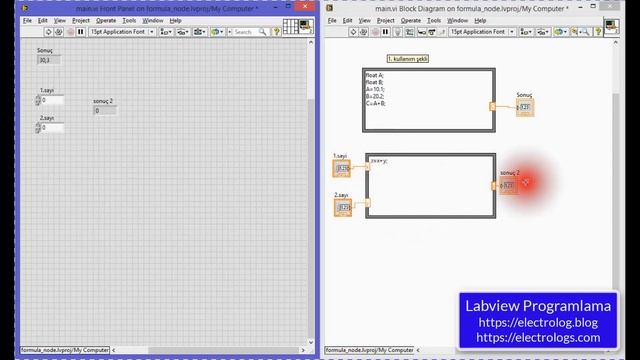Click Run Continuously in Front Panel toolbar
640x360 pixels.
pos(59,32)
